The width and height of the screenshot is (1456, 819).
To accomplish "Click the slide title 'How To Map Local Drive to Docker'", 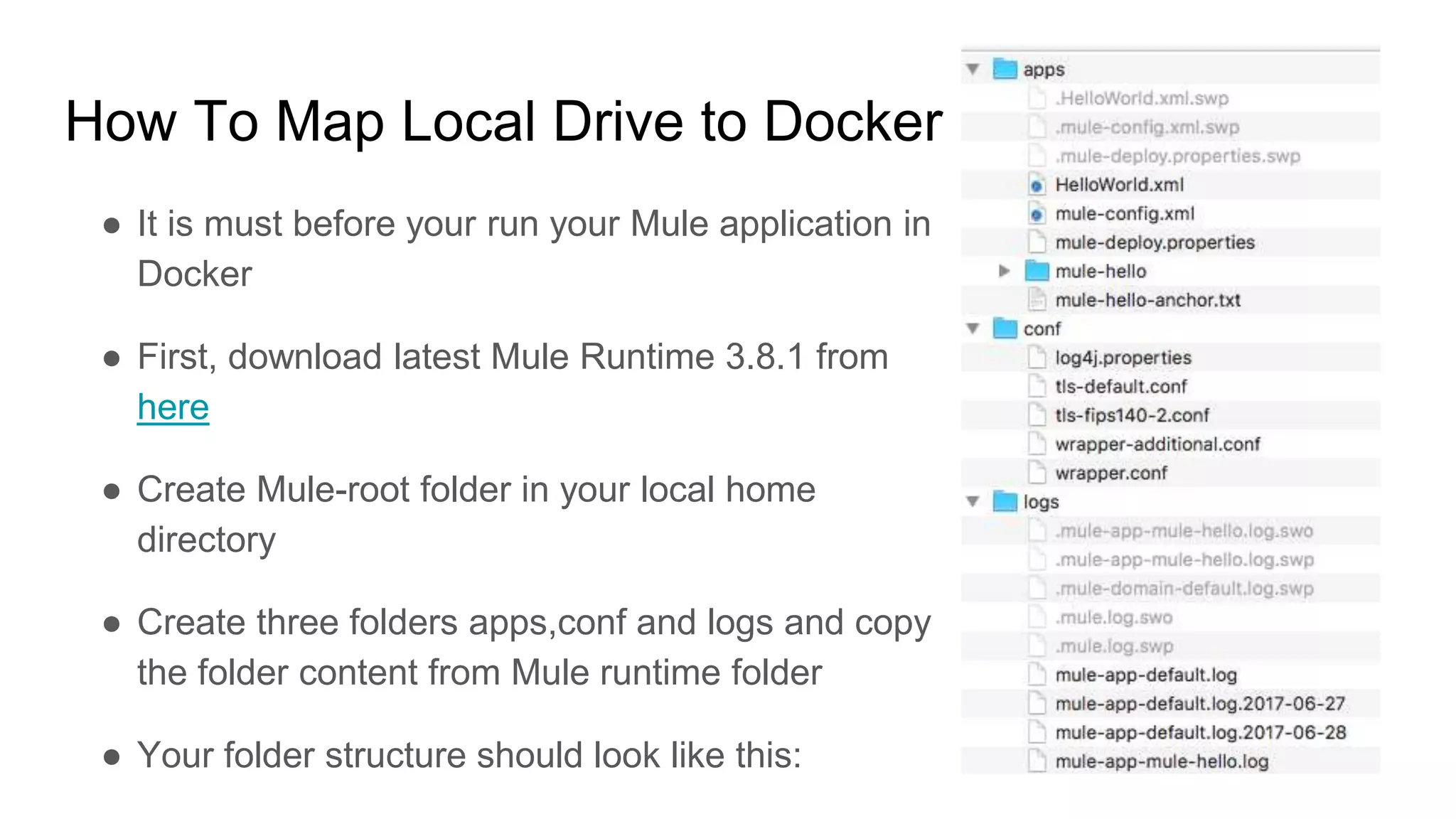I will point(503,122).
